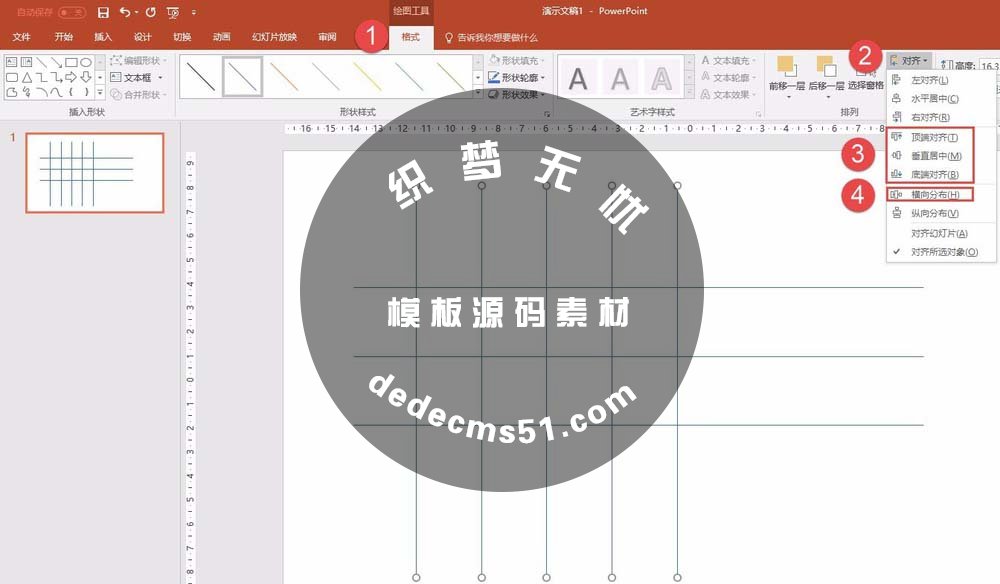Screen dimensions: 1000x584
Task: Enable 对齐幻灯片 (Align to Slide)
Action: 940,233
